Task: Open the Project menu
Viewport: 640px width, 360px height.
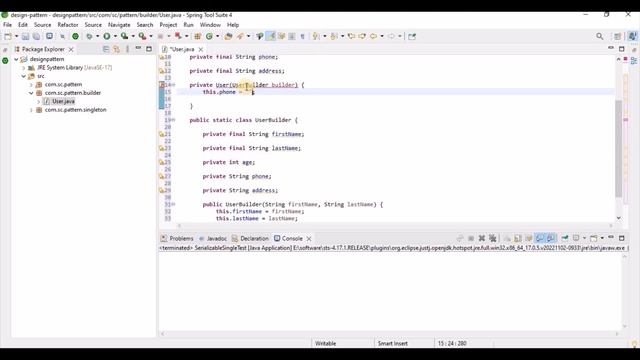Action: coord(168,25)
